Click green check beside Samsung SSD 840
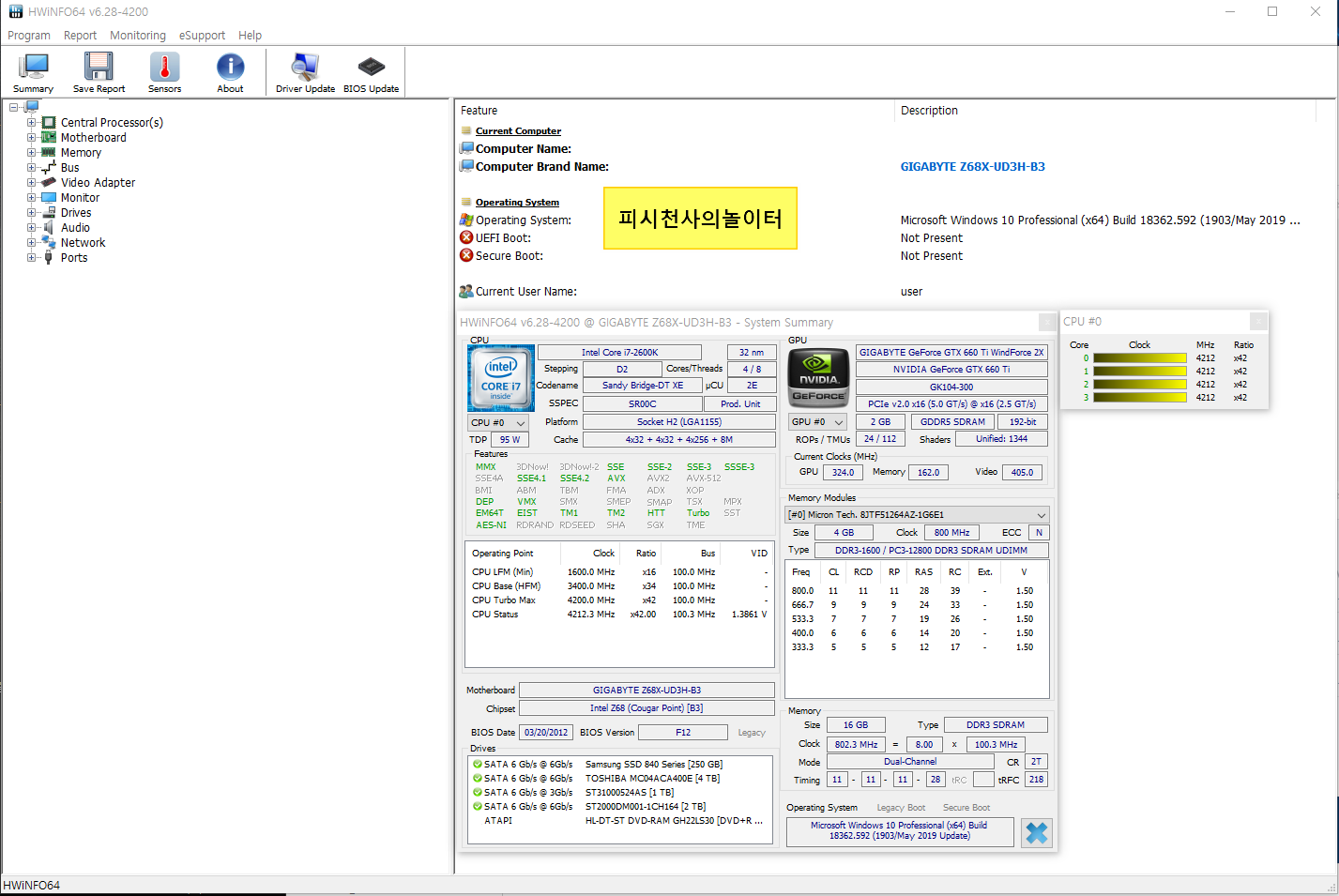This screenshot has height=896, width=1339. tap(478, 765)
